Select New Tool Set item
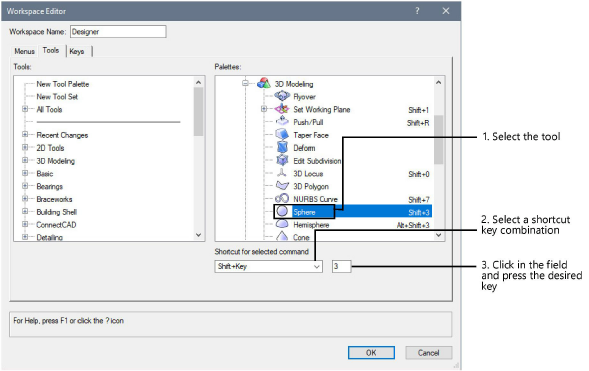 point(57,97)
